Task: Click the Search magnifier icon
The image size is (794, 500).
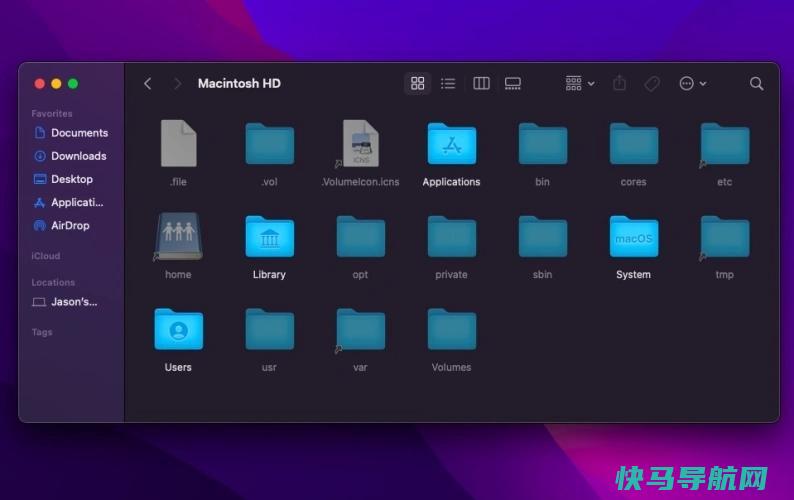Action: [x=757, y=84]
